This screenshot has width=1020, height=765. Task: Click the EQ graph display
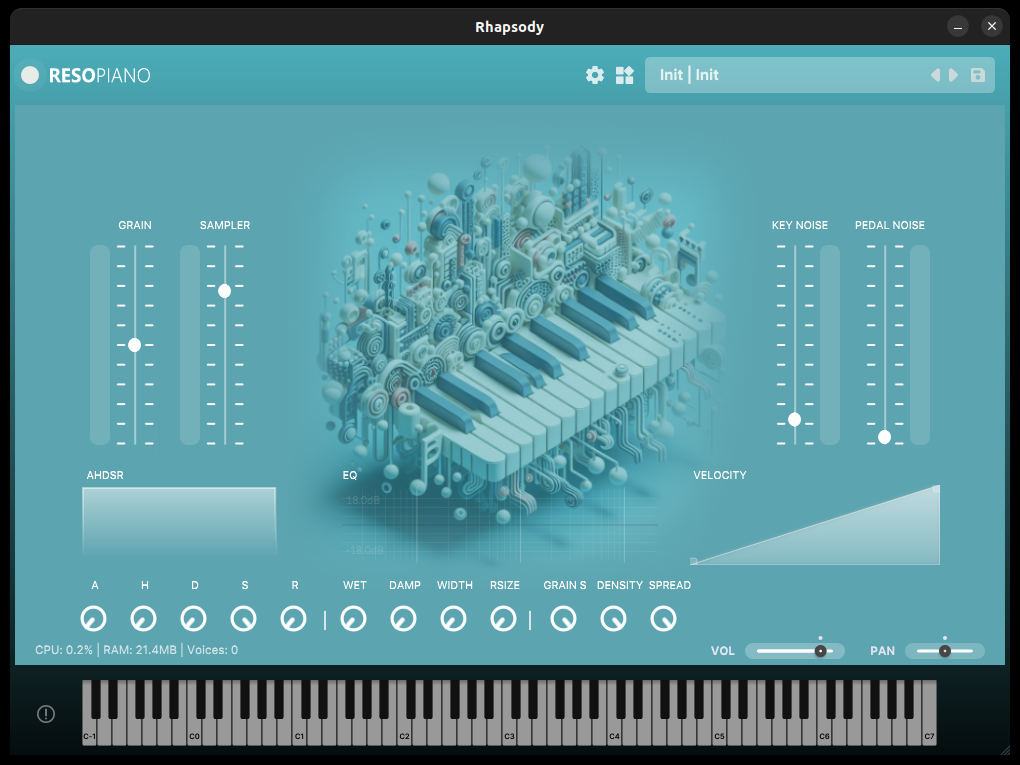(x=500, y=526)
